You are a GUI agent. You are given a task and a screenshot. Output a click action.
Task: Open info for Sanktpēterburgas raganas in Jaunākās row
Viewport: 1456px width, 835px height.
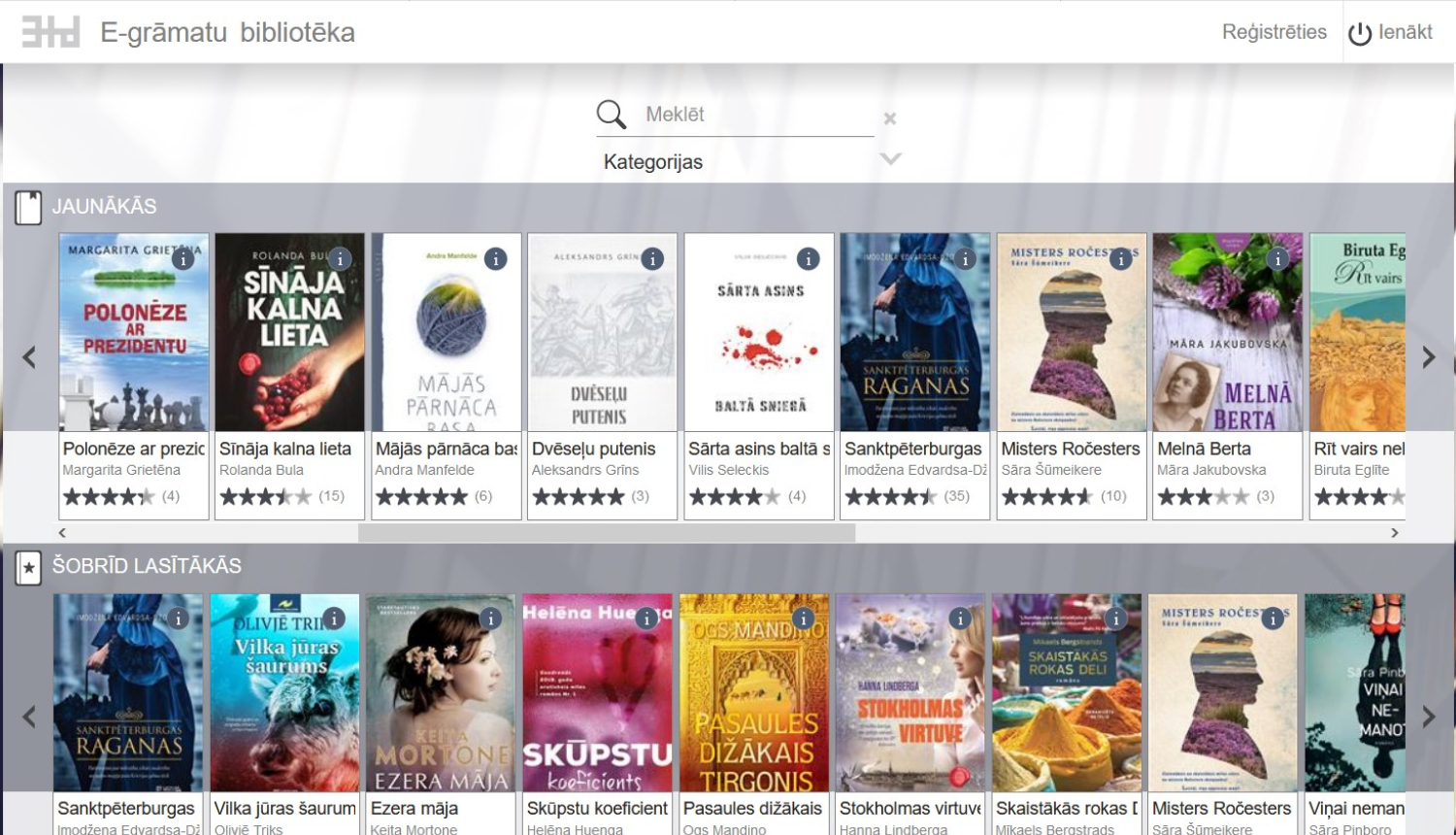[x=966, y=258]
